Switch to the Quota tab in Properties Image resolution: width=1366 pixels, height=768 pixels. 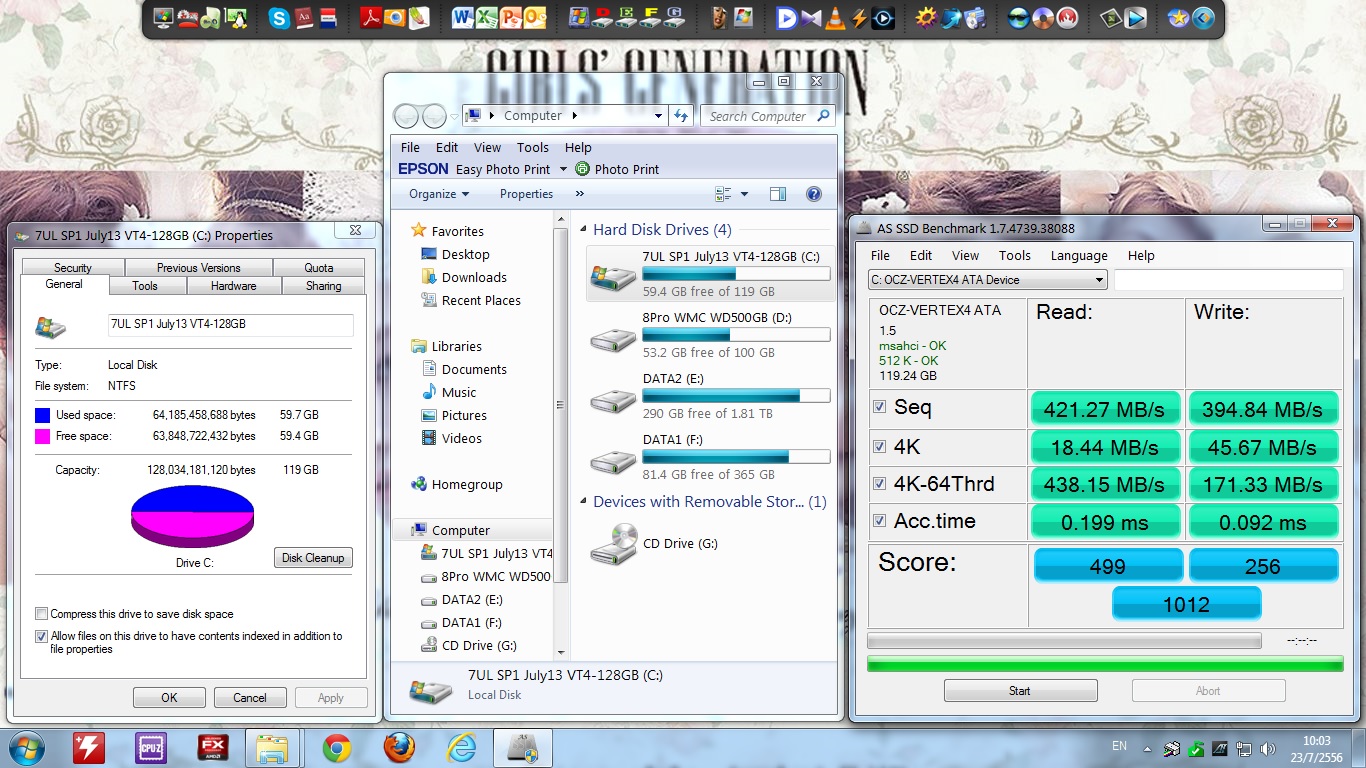pyautogui.click(x=319, y=267)
